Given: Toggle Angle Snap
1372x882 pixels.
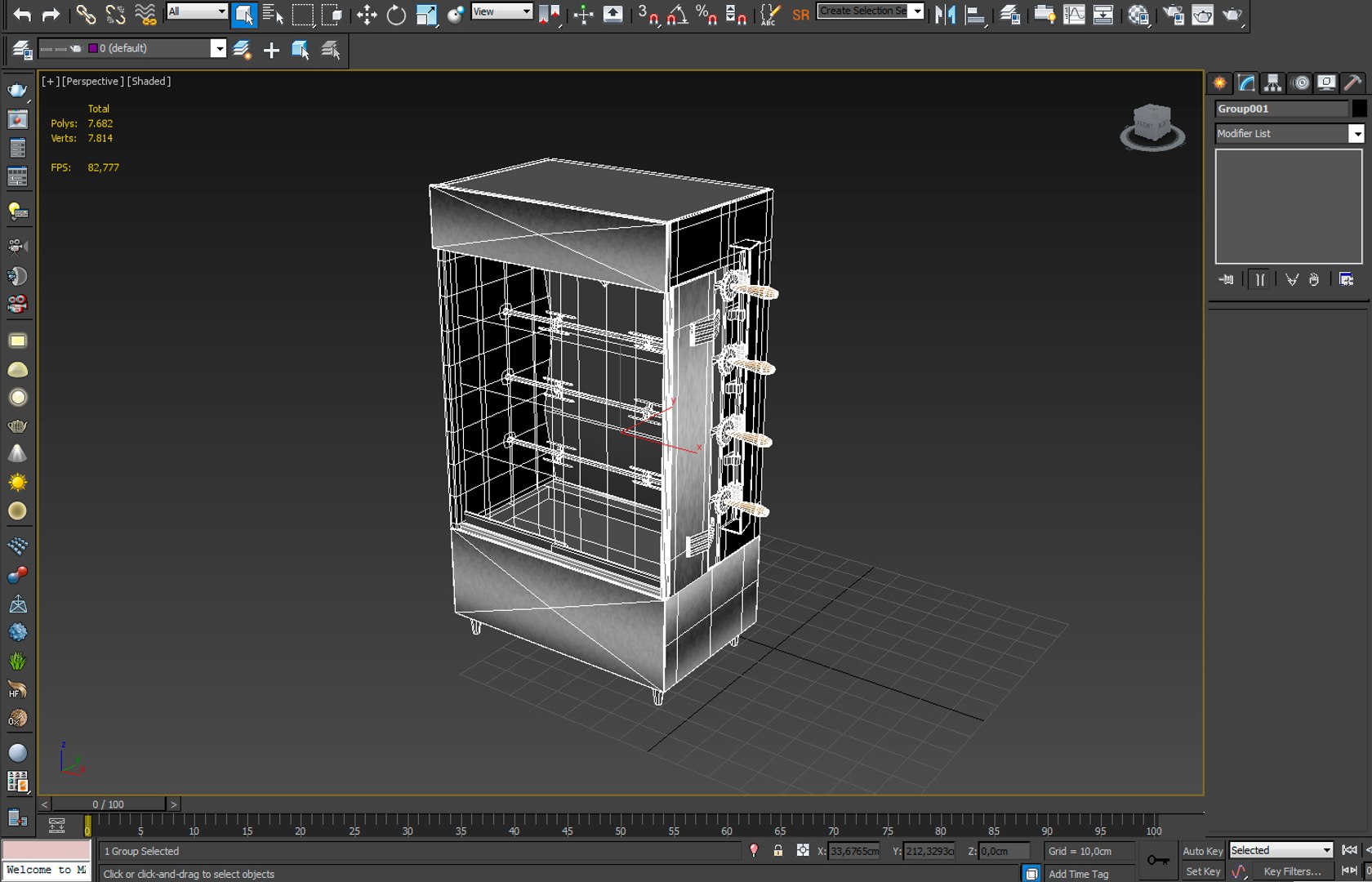Looking at the screenshot, I should (677, 14).
